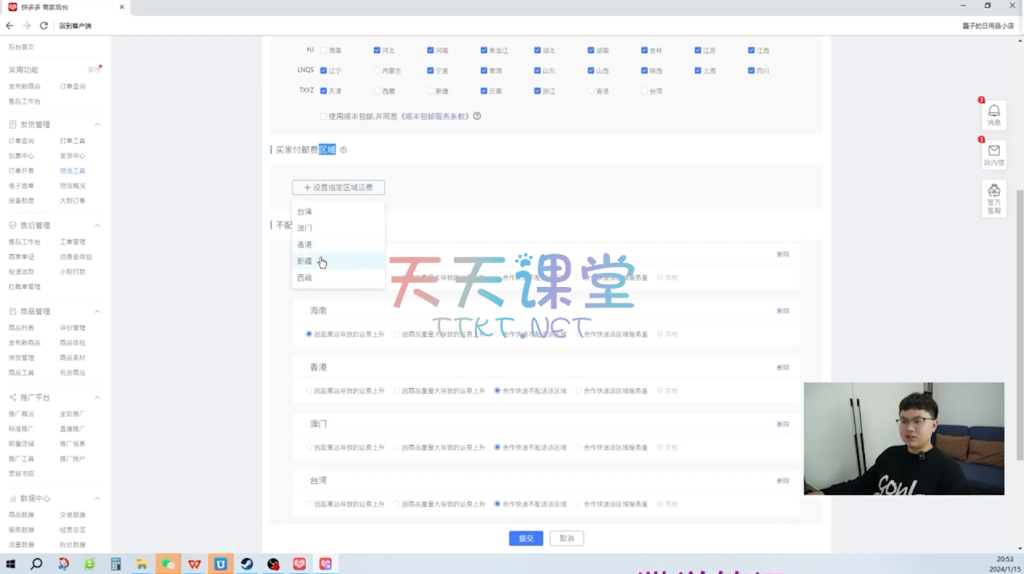
Task: Open the 消息 notification bell icon
Action: click(993, 112)
